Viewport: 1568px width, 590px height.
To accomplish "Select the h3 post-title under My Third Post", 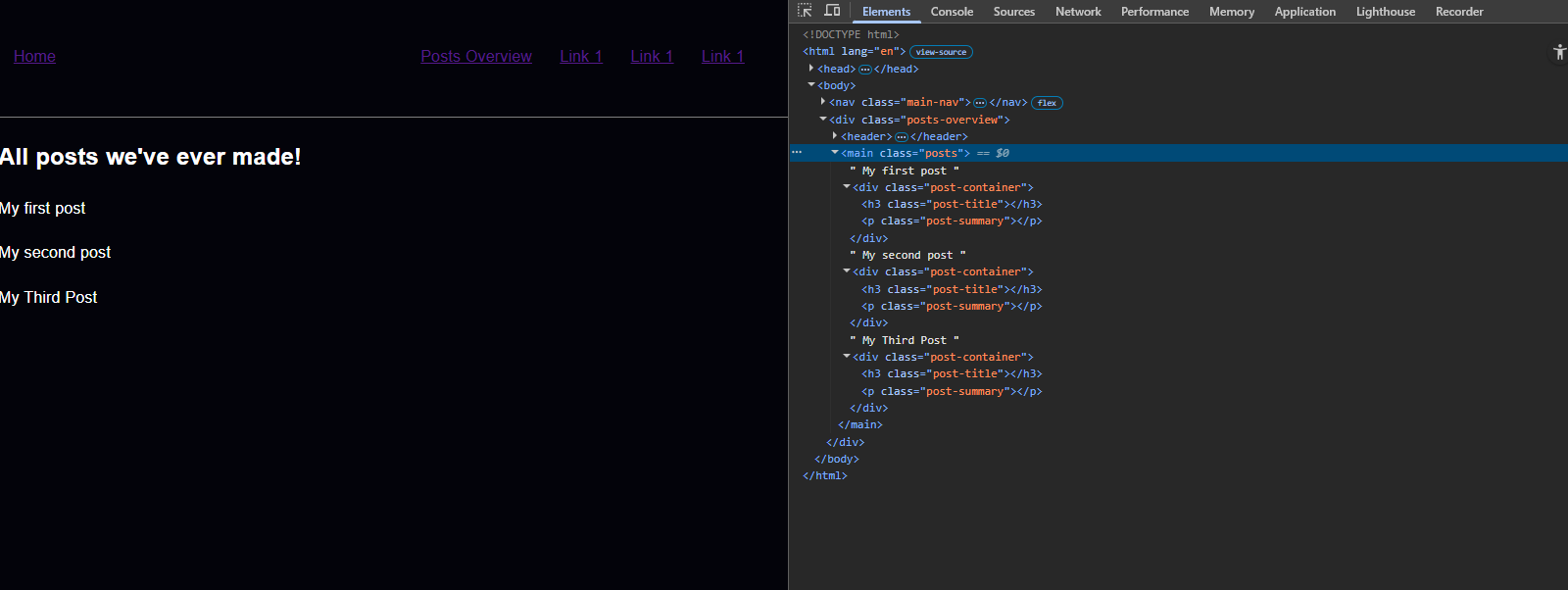I will (952, 373).
